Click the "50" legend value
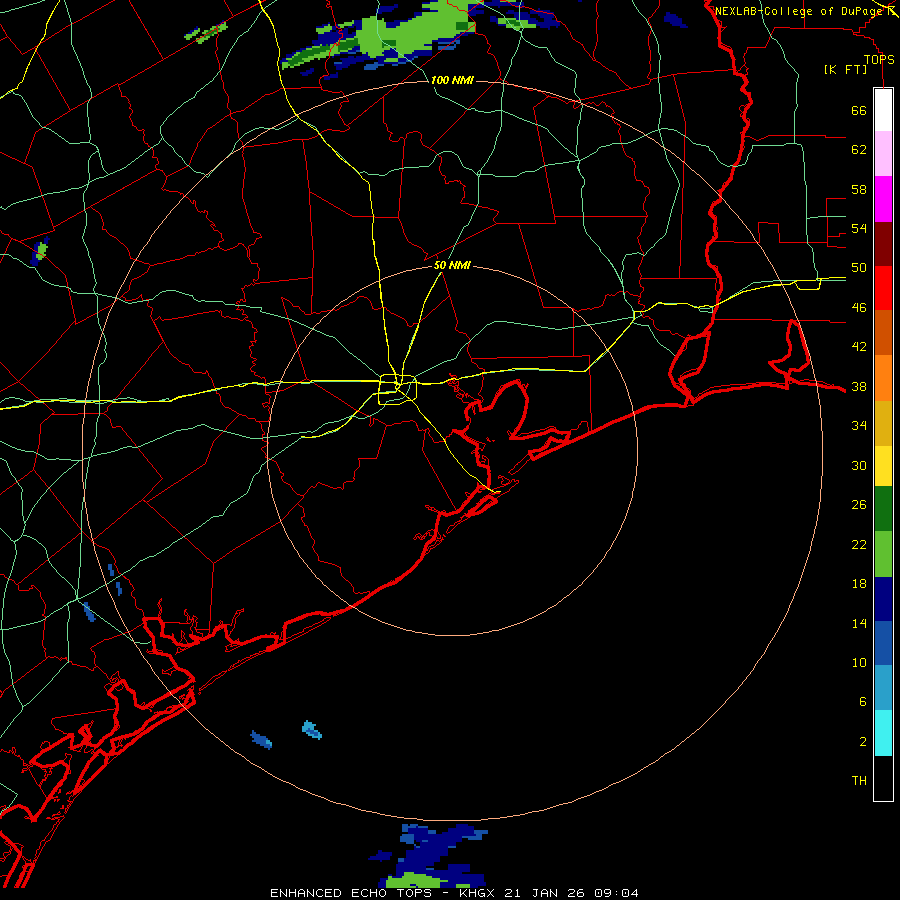 (x=859, y=268)
